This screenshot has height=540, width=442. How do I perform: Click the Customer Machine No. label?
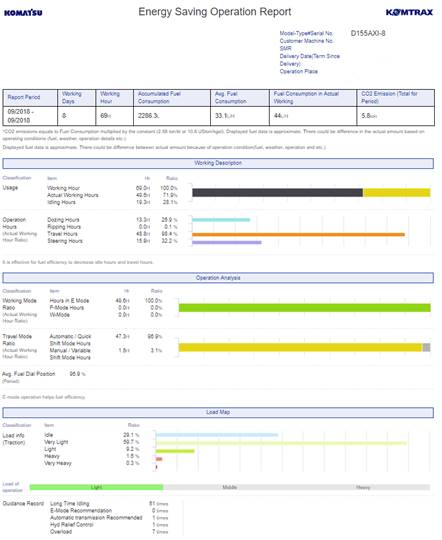(306, 41)
